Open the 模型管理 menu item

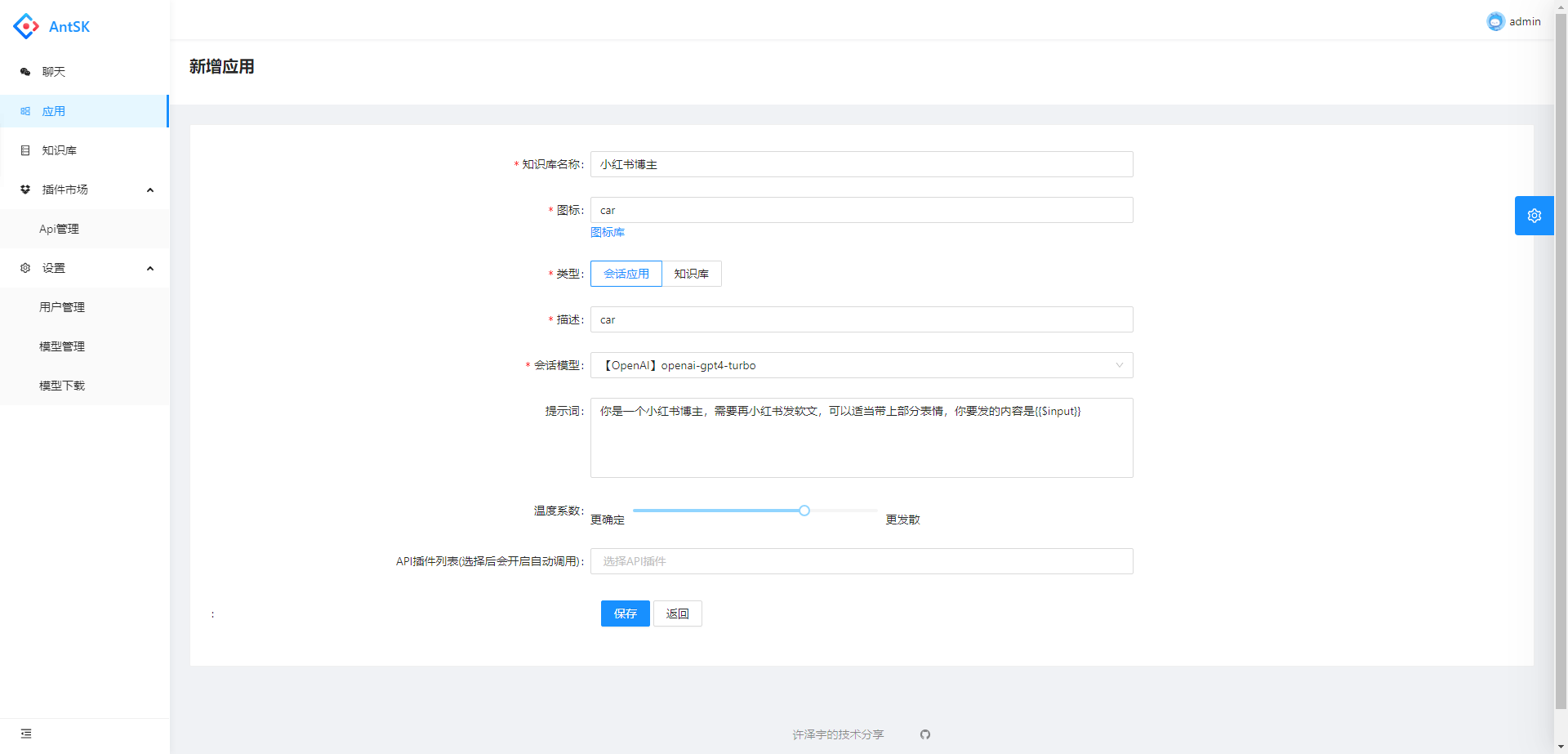click(62, 346)
